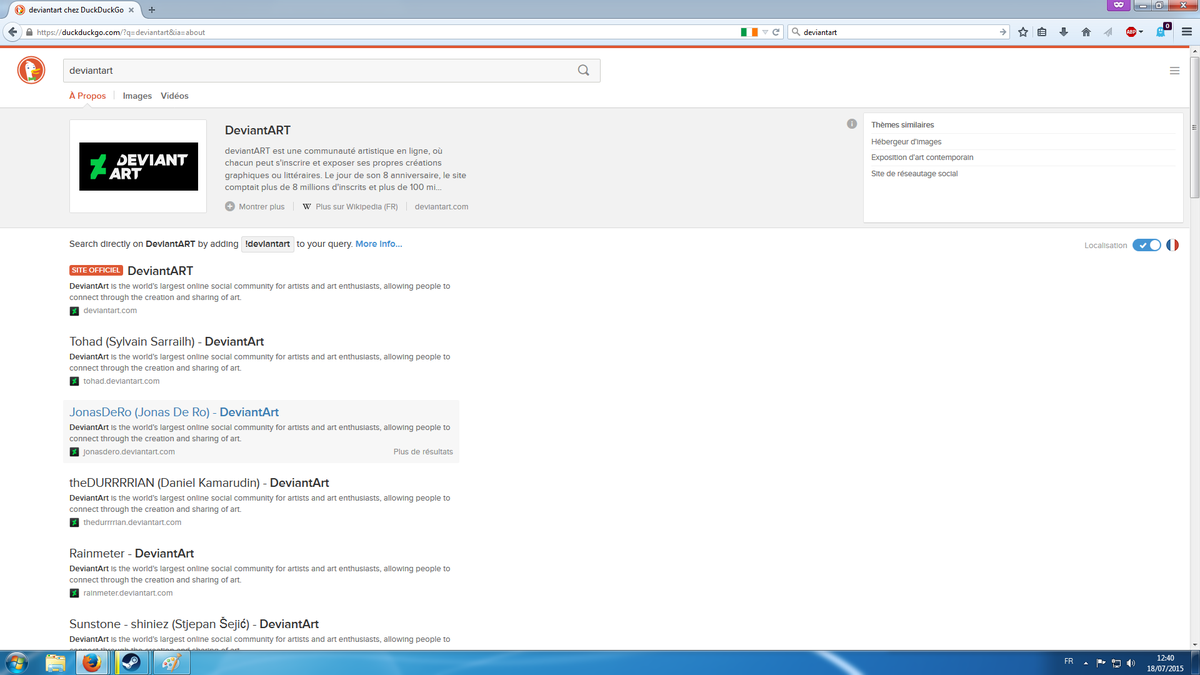Image resolution: width=1200 pixels, height=675 pixels.
Task: Click the DuckDuckGo logo
Action: tap(31, 70)
